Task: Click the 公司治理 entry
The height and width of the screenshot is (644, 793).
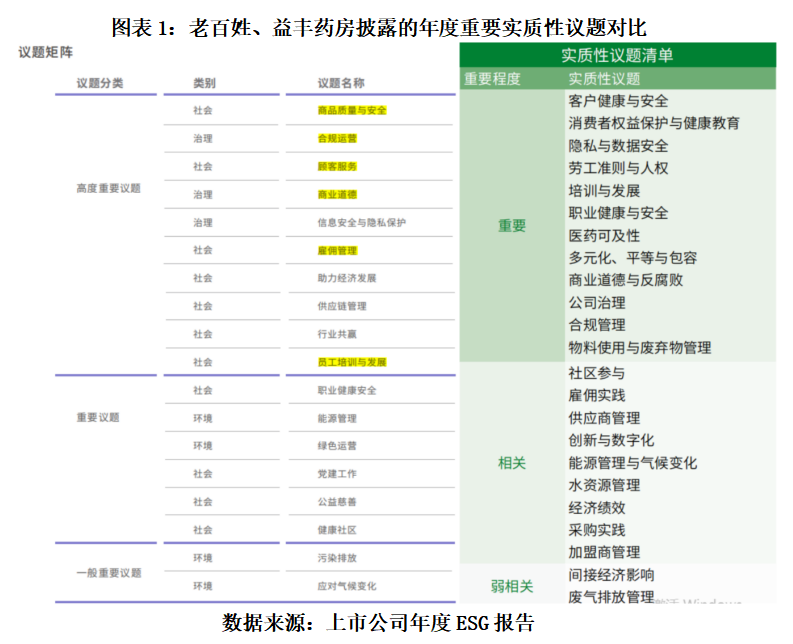Action: point(597,303)
